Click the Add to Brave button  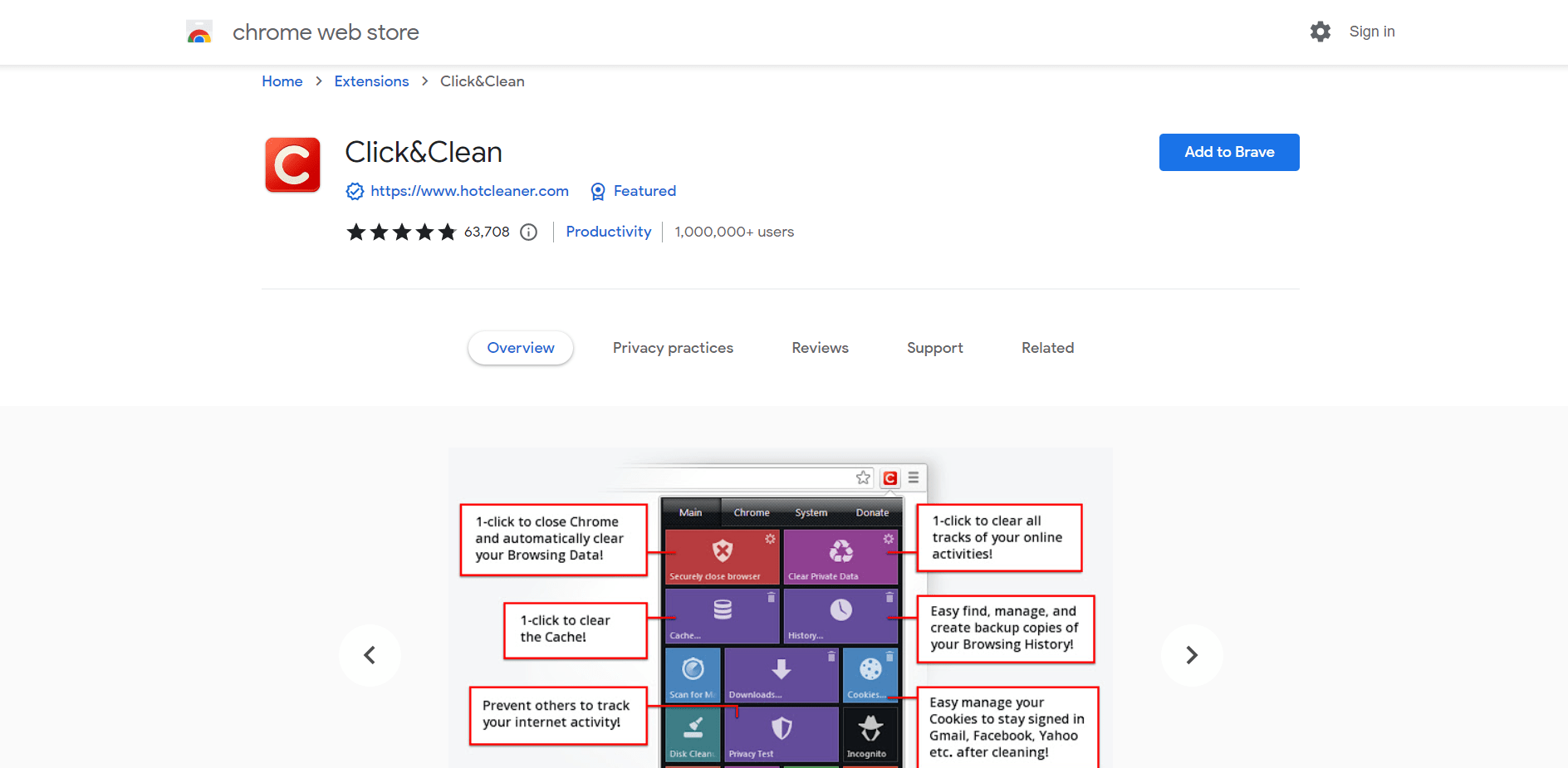pos(1228,152)
